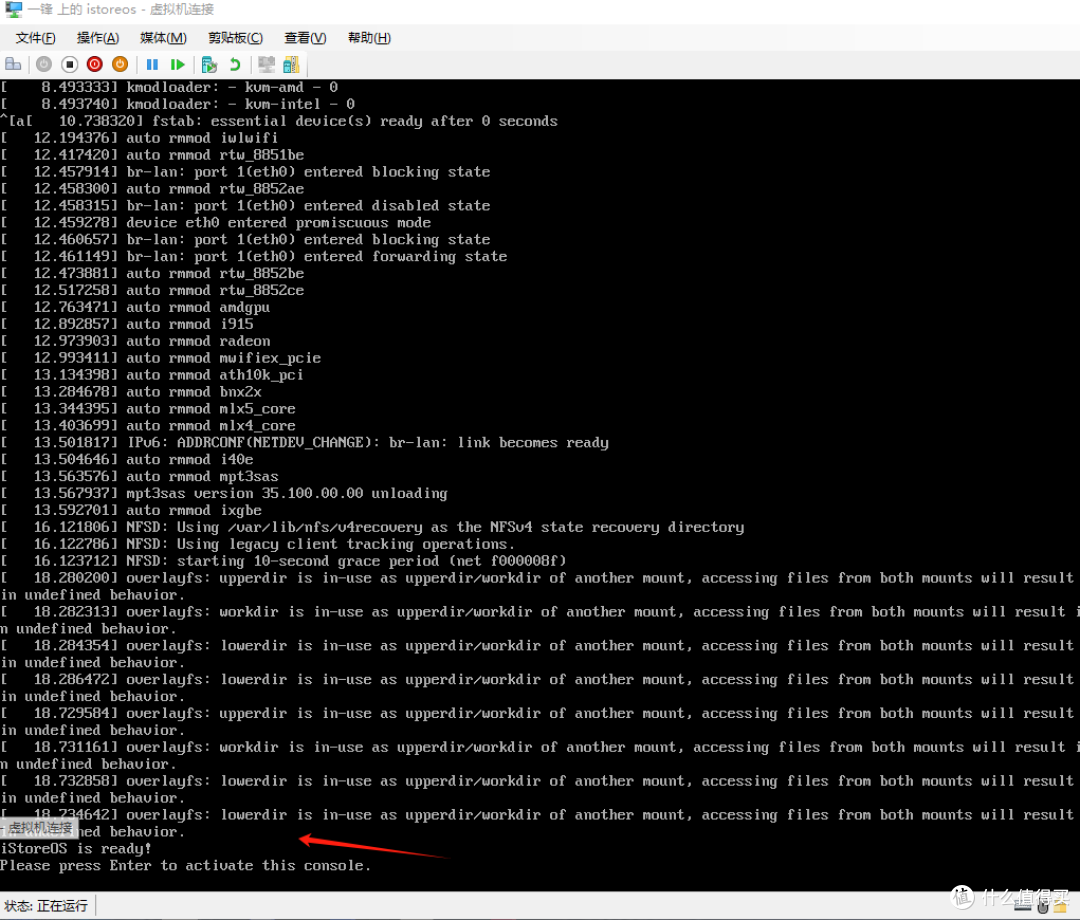
Task: Click the 'fstab: essential device(s) ready' line
Action: (279, 121)
